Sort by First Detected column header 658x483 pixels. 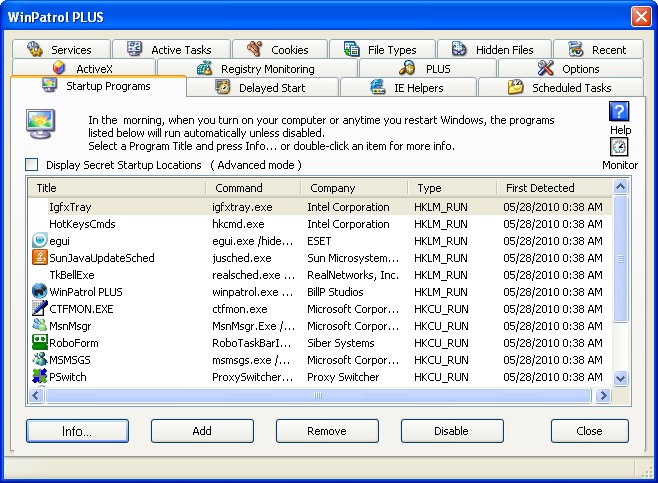coord(555,188)
